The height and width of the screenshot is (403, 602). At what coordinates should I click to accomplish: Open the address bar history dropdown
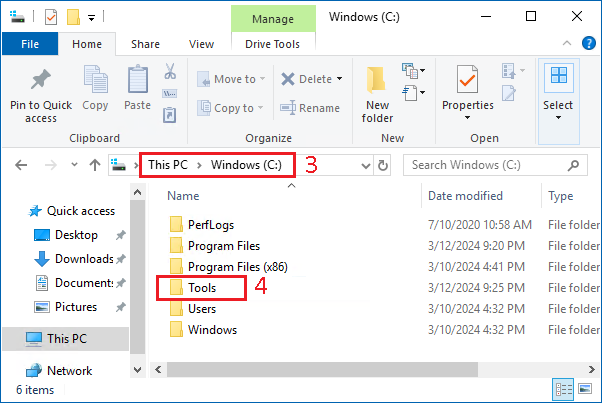(366, 166)
